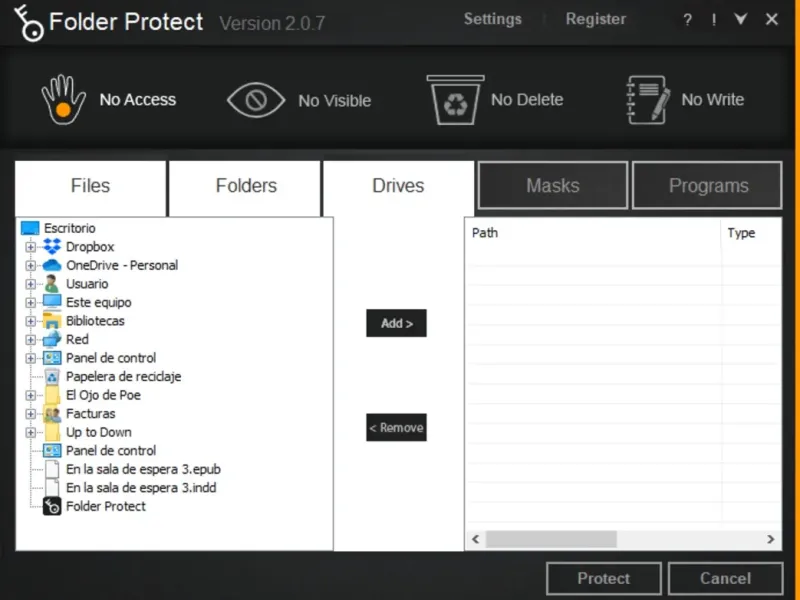800x600 pixels.
Task: Click the Up to Down folder icon
Action: tap(52, 432)
